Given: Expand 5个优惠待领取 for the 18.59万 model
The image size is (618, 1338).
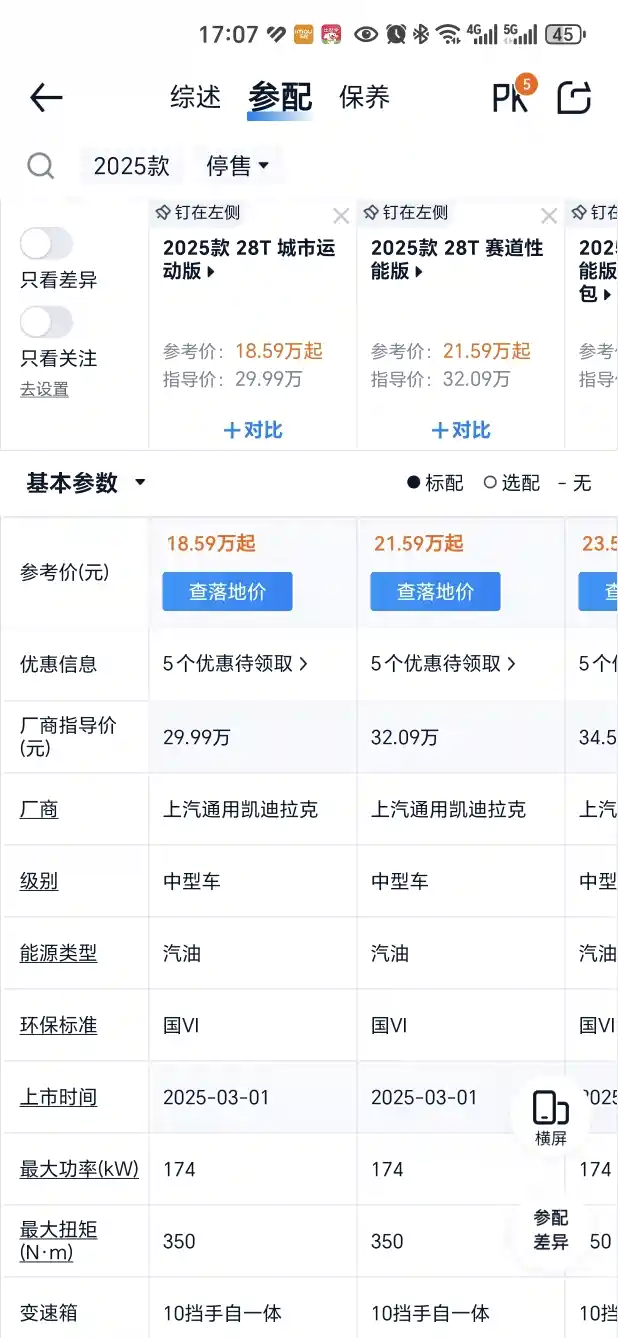Looking at the screenshot, I should (x=235, y=663).
